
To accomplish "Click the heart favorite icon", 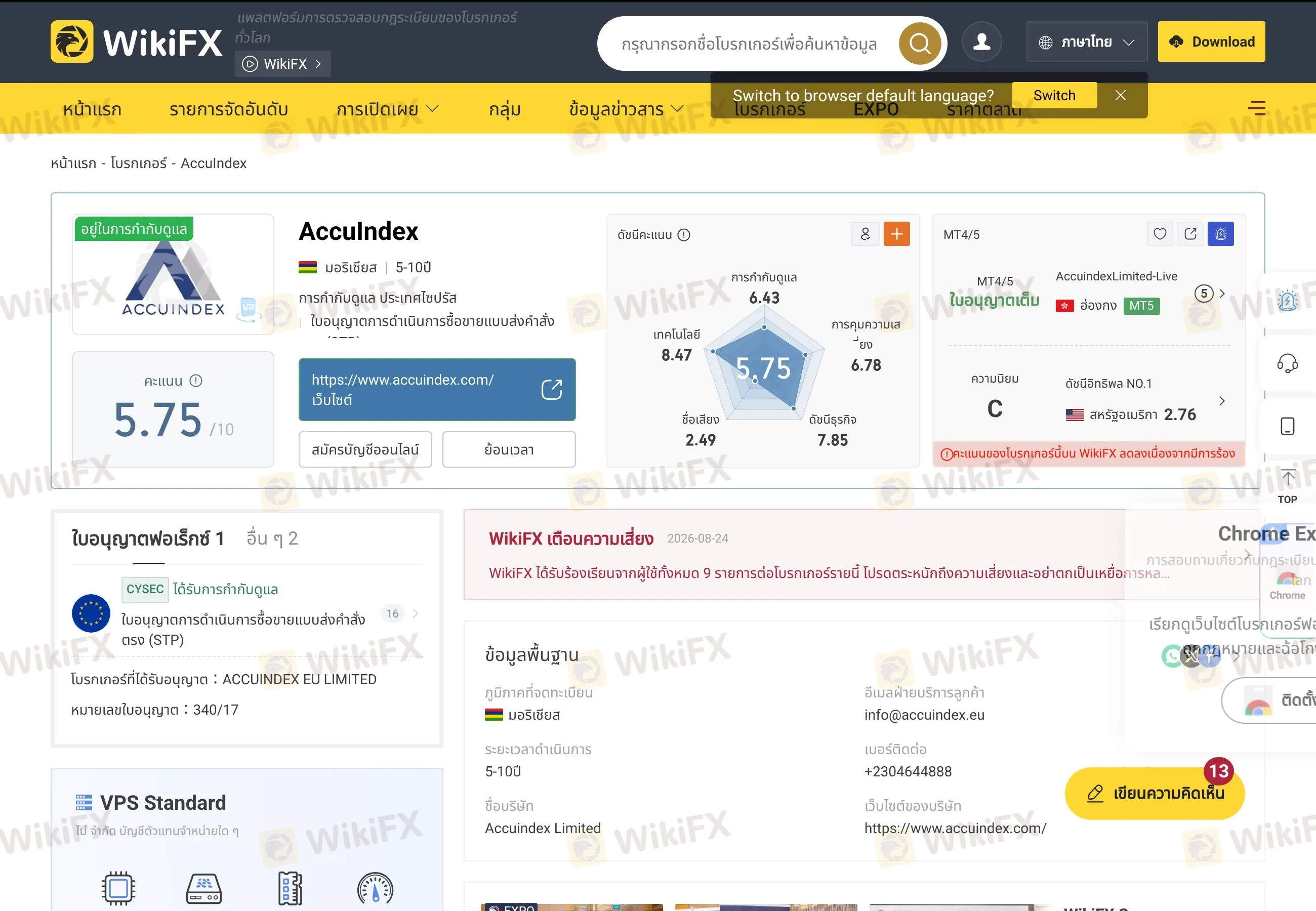I will click(1160, 234).
